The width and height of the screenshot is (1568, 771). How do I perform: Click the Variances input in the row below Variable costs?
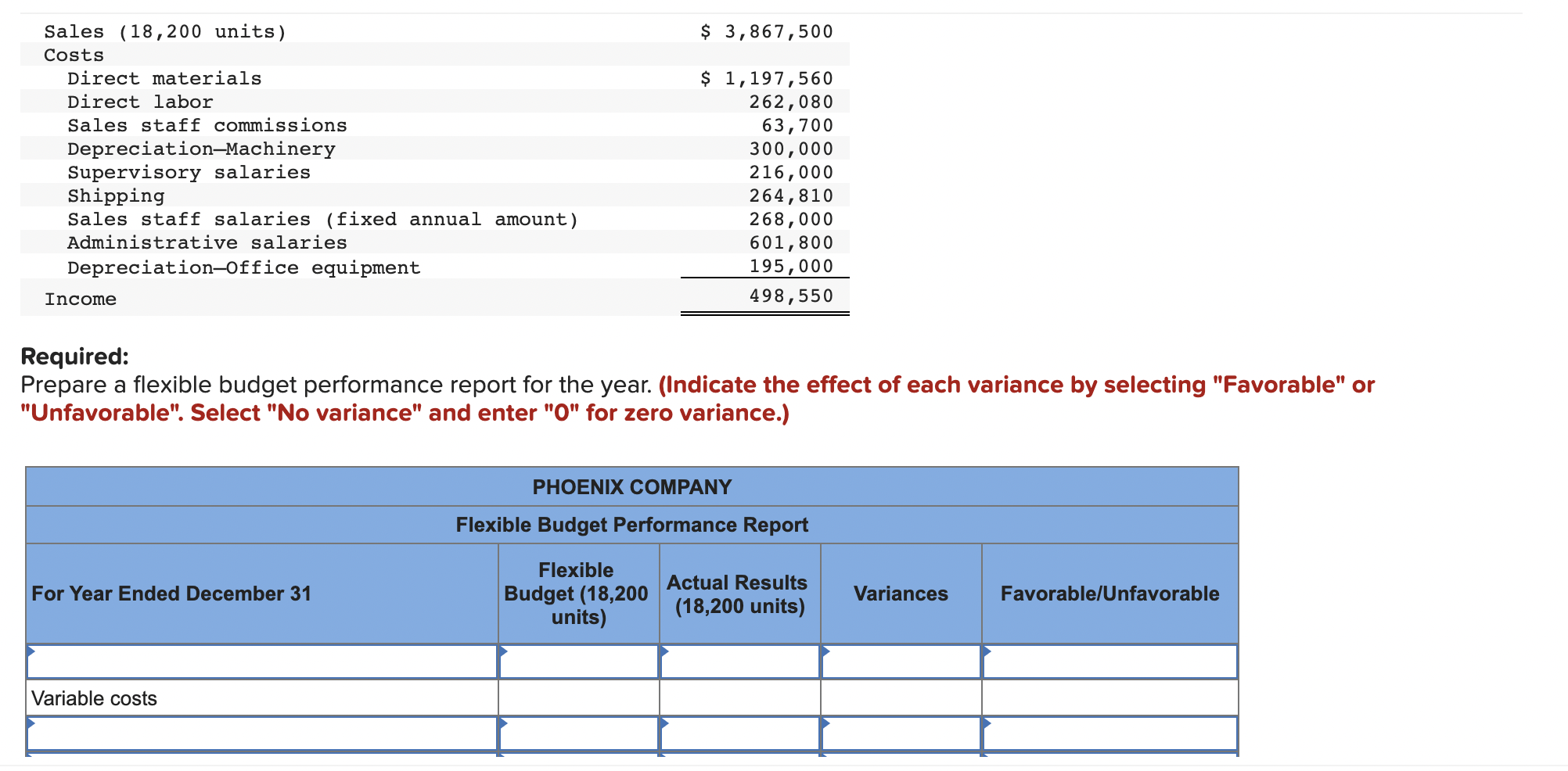[901, 733]
